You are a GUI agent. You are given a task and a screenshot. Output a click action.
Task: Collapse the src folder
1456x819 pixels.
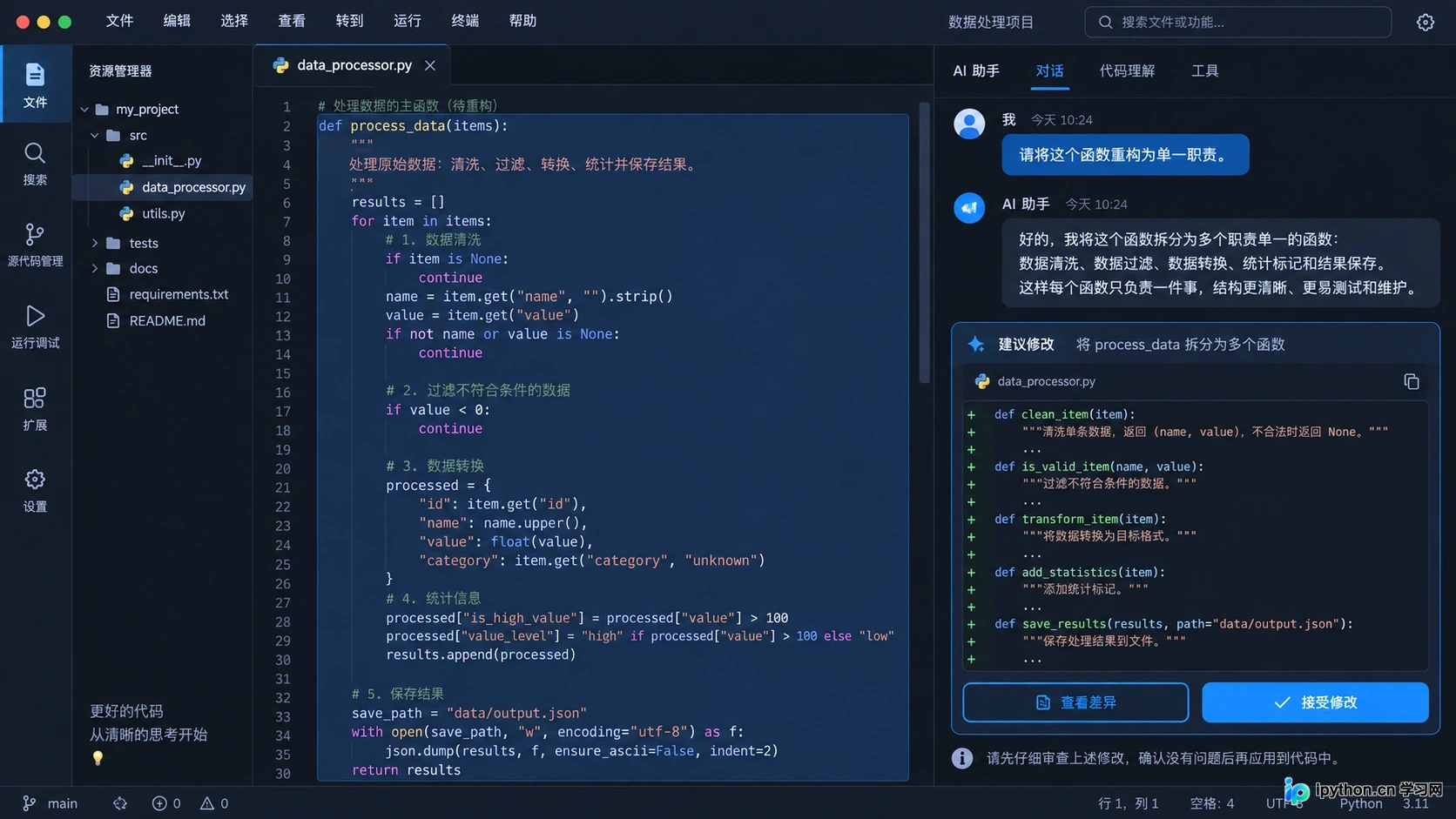point(95,136)
